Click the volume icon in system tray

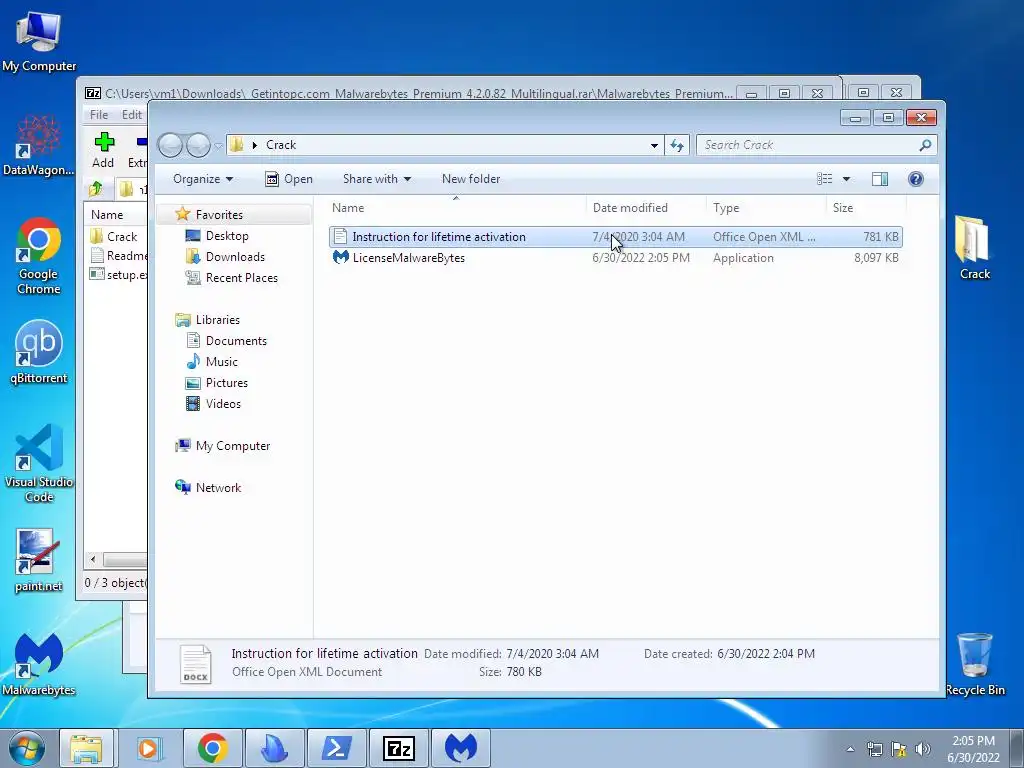point(923,749)
